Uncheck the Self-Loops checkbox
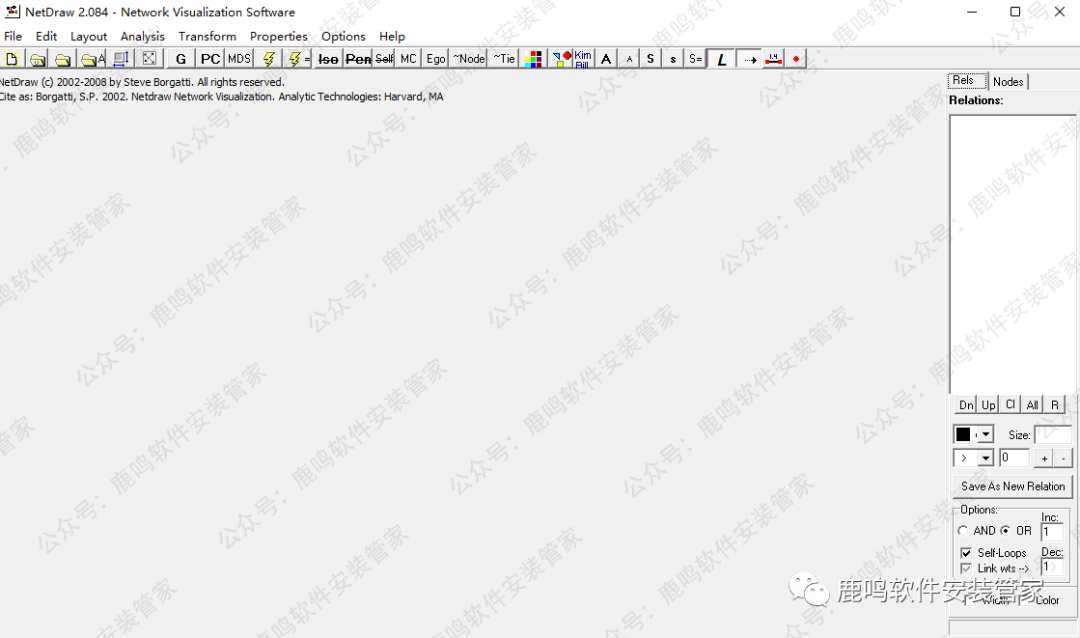The height and width of the screenshot is (638, 1080). (x=966, y=553)
